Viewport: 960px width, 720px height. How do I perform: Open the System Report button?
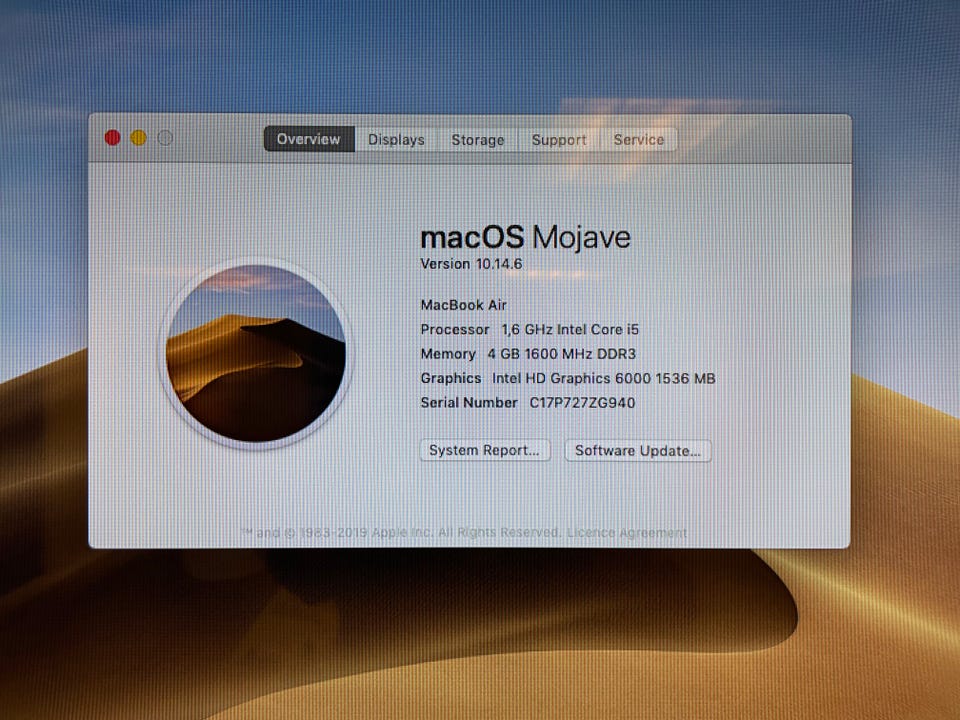485,451
